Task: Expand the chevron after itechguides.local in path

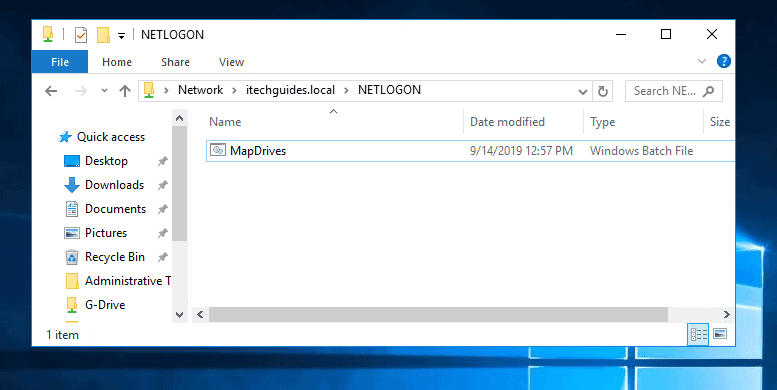Action: pyautogui.click(x=346, y=91)
